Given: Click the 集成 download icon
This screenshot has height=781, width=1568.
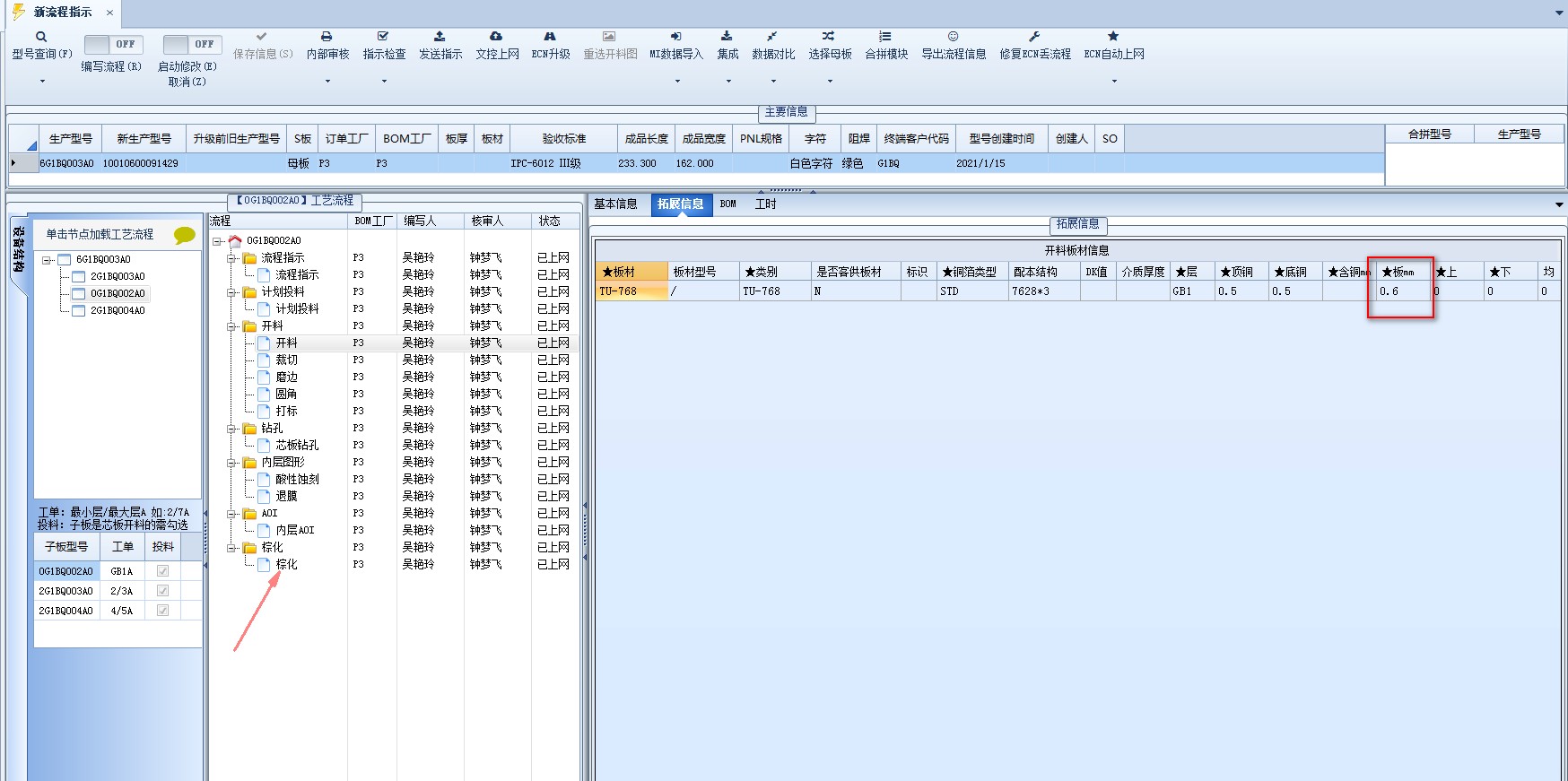Looking at the screenshot, I should click(x=727, y=37).
